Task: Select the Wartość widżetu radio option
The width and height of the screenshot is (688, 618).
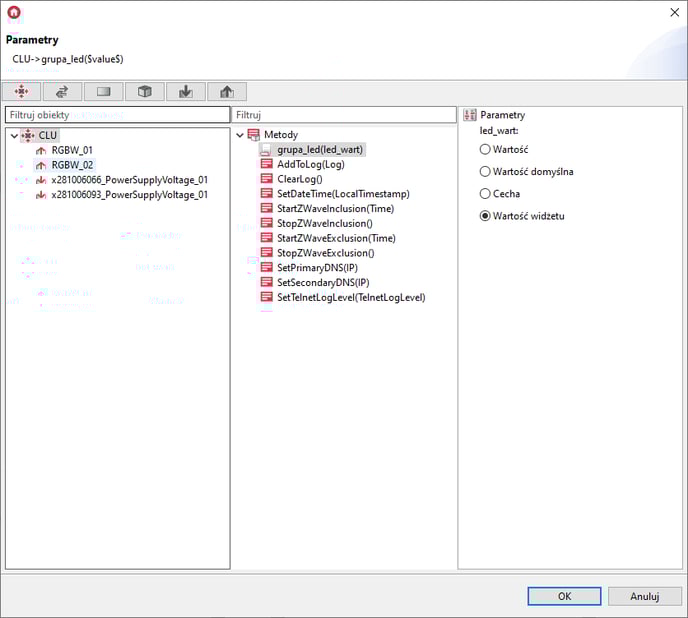Action: 486,215
